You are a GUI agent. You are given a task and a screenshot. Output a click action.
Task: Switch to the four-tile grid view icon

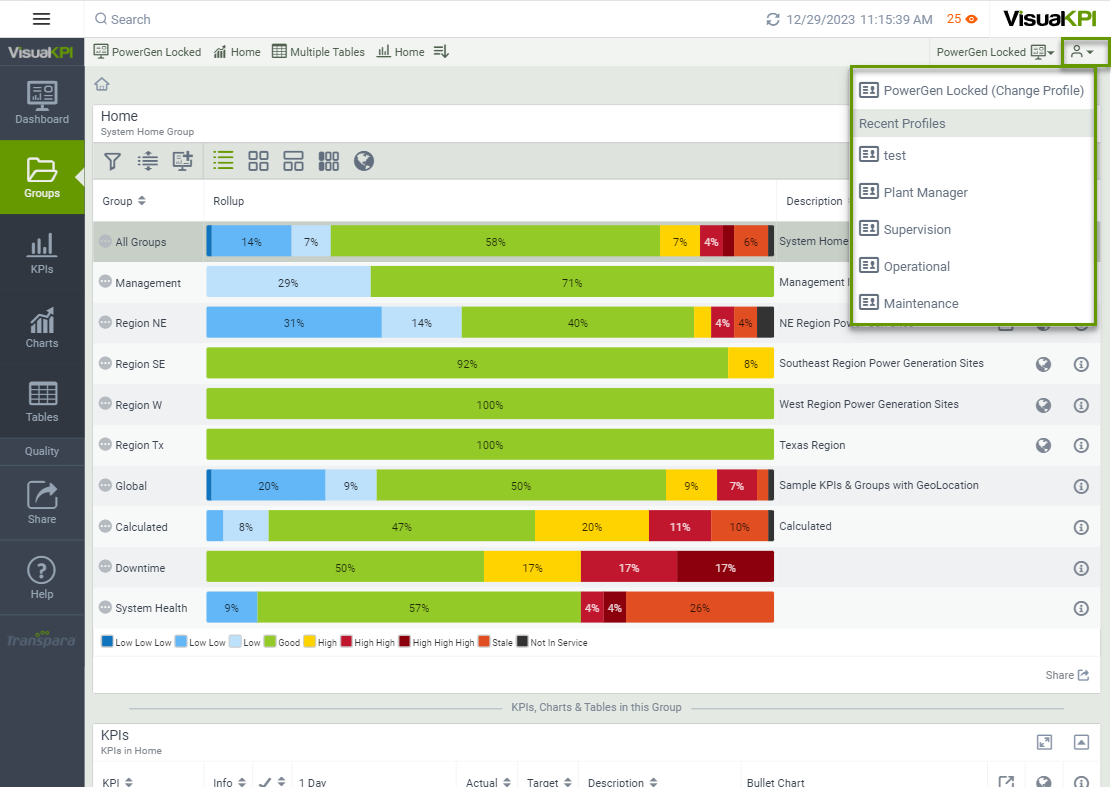[259, 161]
